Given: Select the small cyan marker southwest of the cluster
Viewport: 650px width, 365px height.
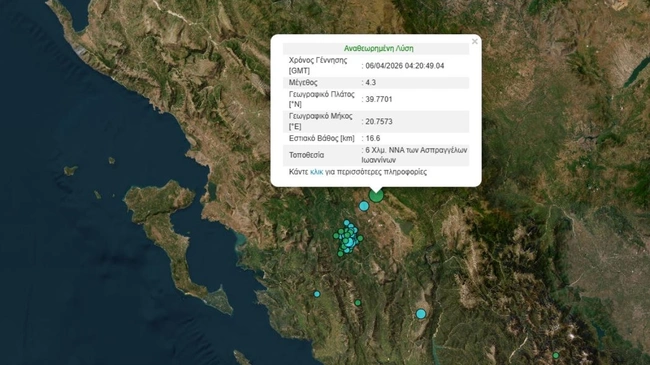Looking at the screenshot, I should (x=317, y=294).
